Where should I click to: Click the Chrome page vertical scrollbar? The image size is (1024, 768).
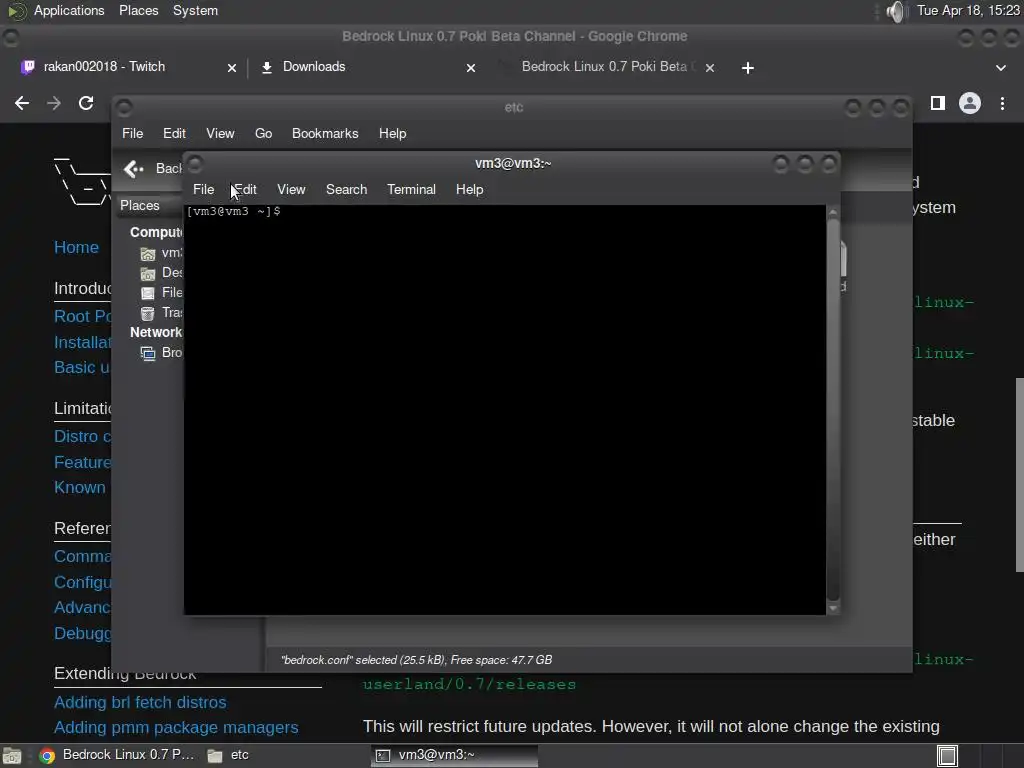[x=1019, y=476]
